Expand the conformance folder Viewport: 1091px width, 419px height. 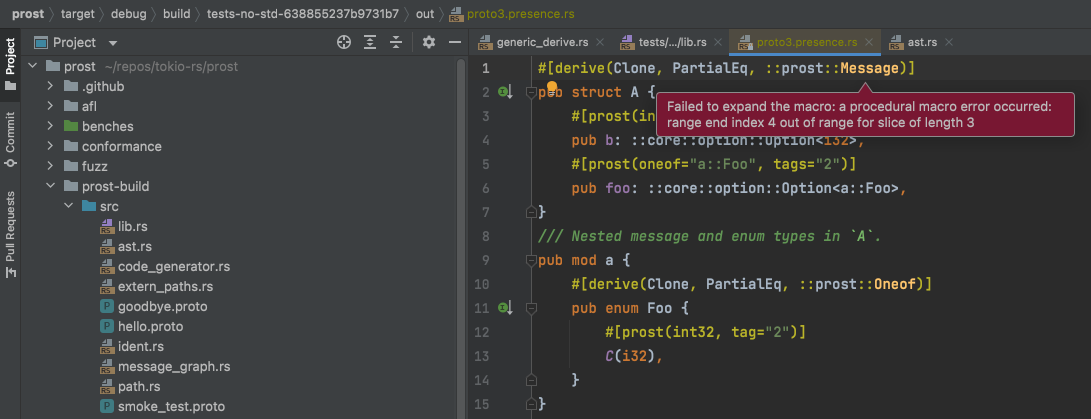[50, 147]
